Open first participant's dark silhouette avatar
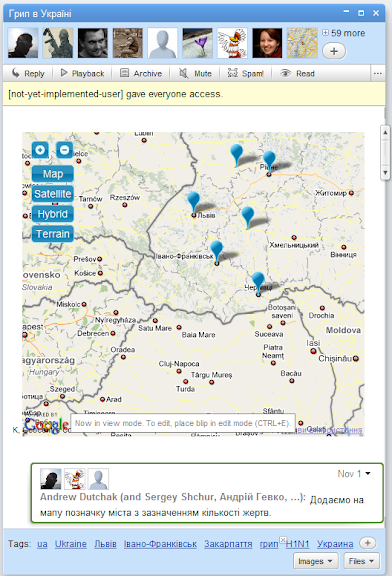This screenshot has height=576, width=392. click(x=23, y=43)
